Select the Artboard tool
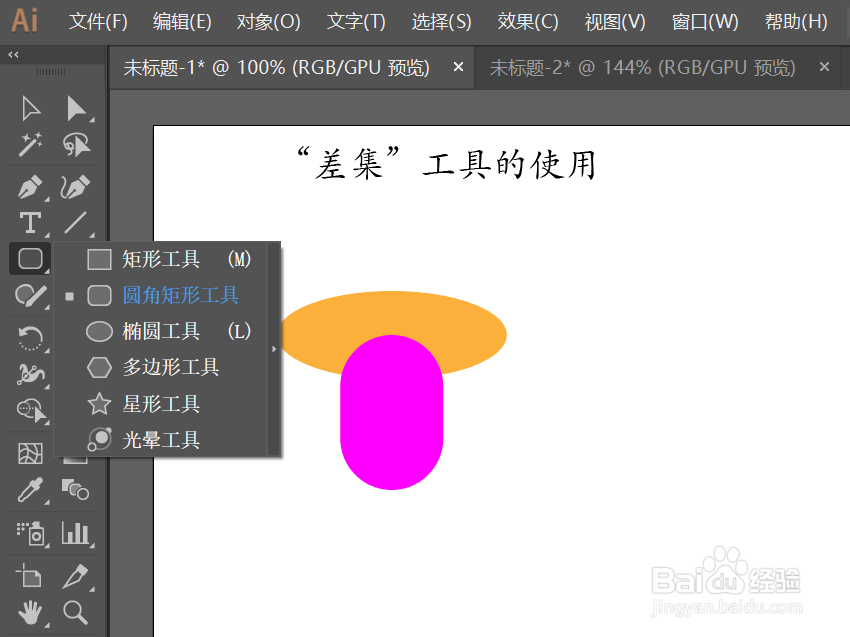850x637 pixels. pos(29,576)
